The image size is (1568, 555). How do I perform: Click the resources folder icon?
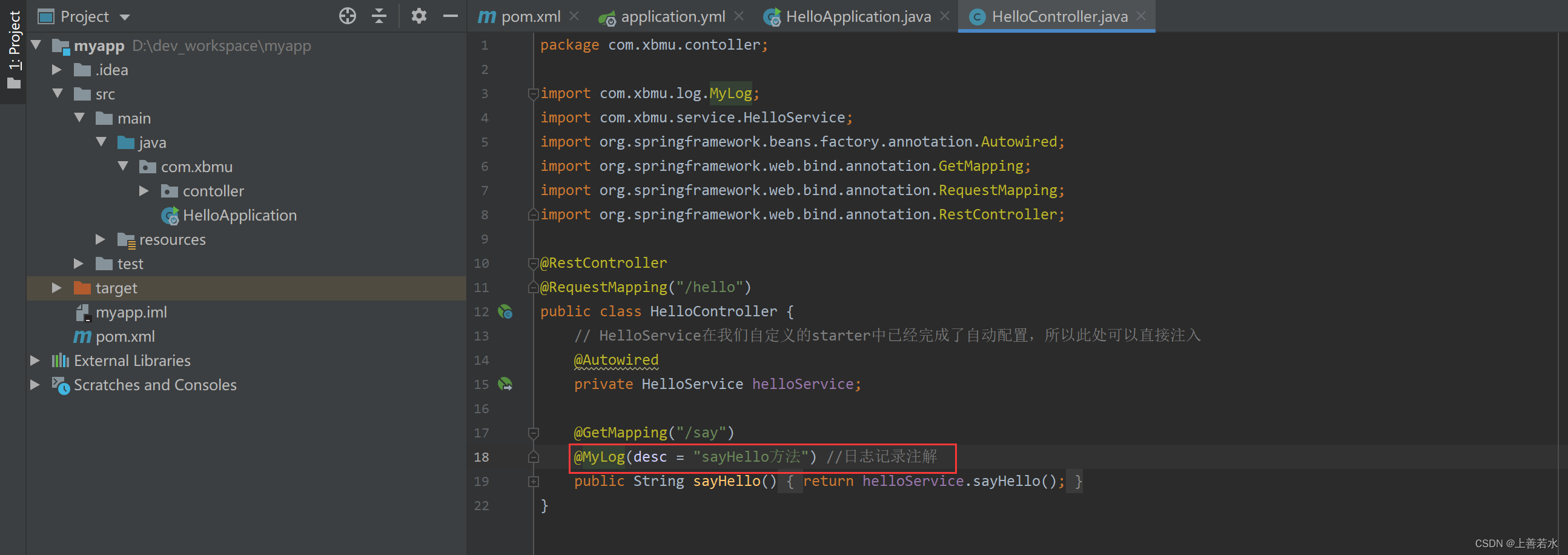point(126,240)
